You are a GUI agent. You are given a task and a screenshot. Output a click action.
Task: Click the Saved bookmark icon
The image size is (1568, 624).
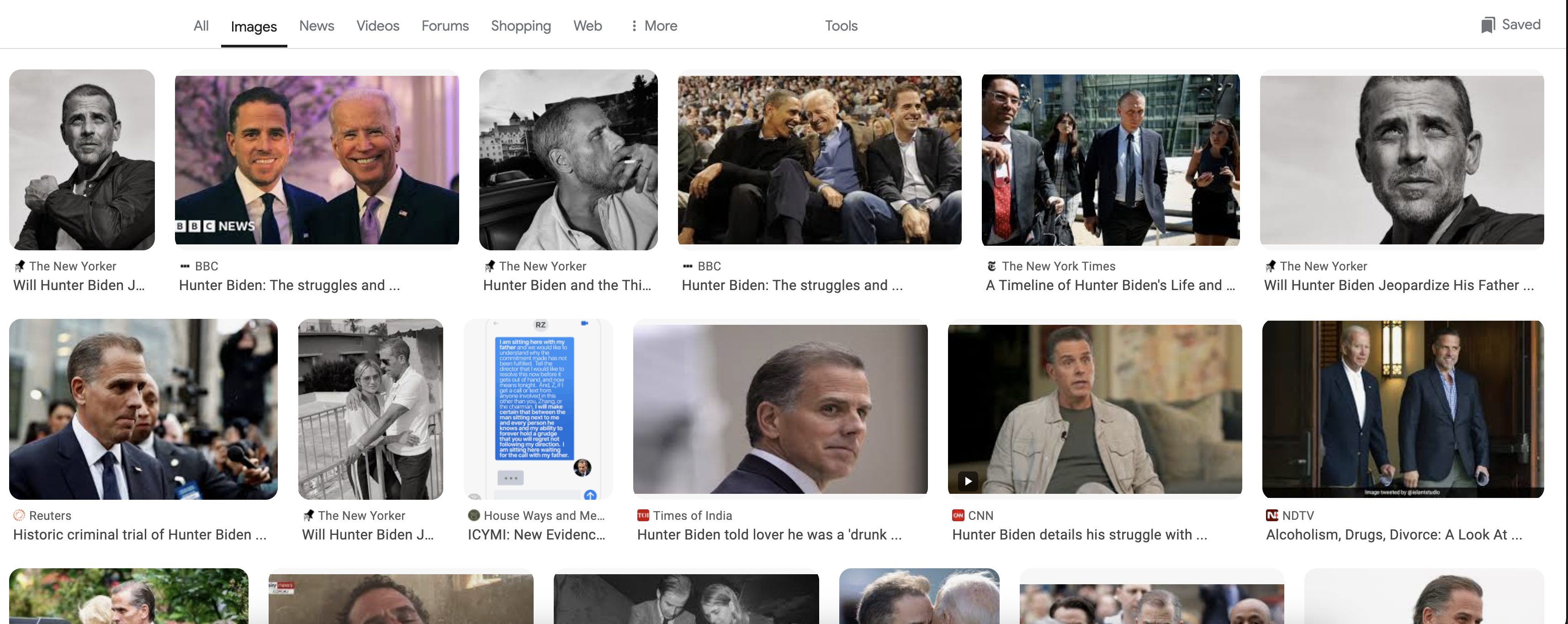(1488, 25)
